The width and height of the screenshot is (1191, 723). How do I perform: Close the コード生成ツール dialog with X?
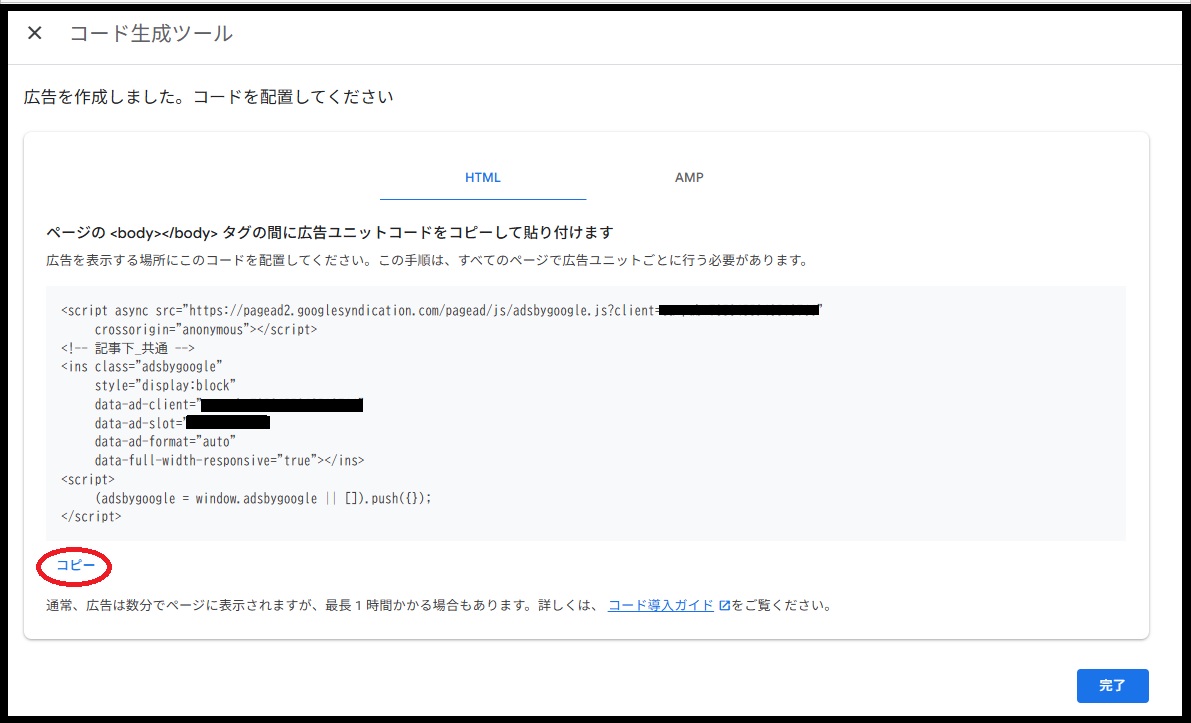tap(34, 33)
